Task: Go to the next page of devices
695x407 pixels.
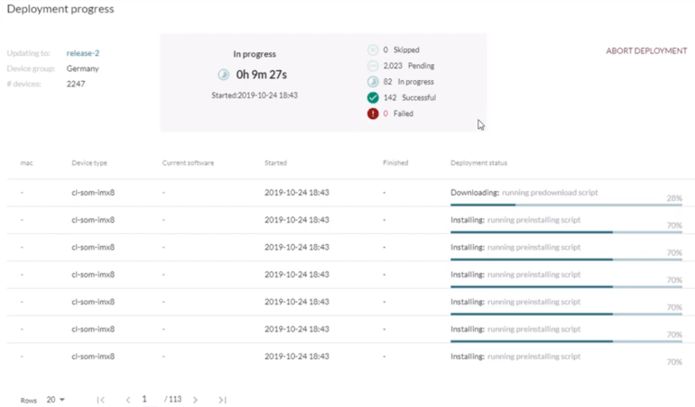Action: click(x=195, y=400)
